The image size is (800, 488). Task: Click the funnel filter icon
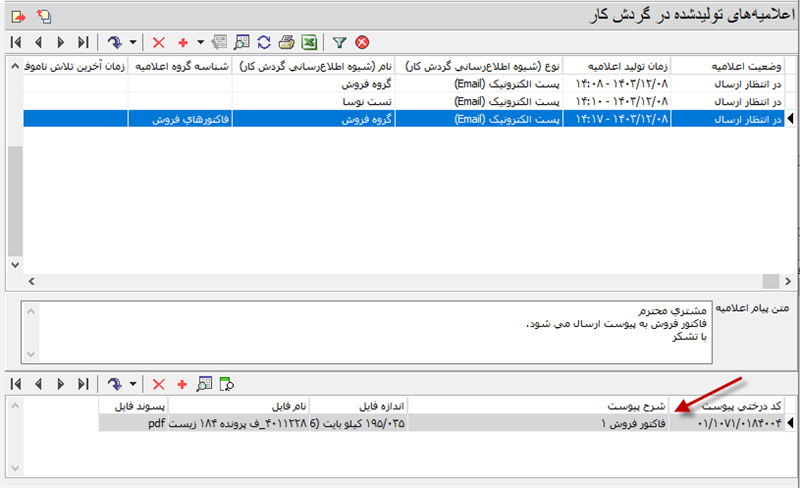coord(339,43)
